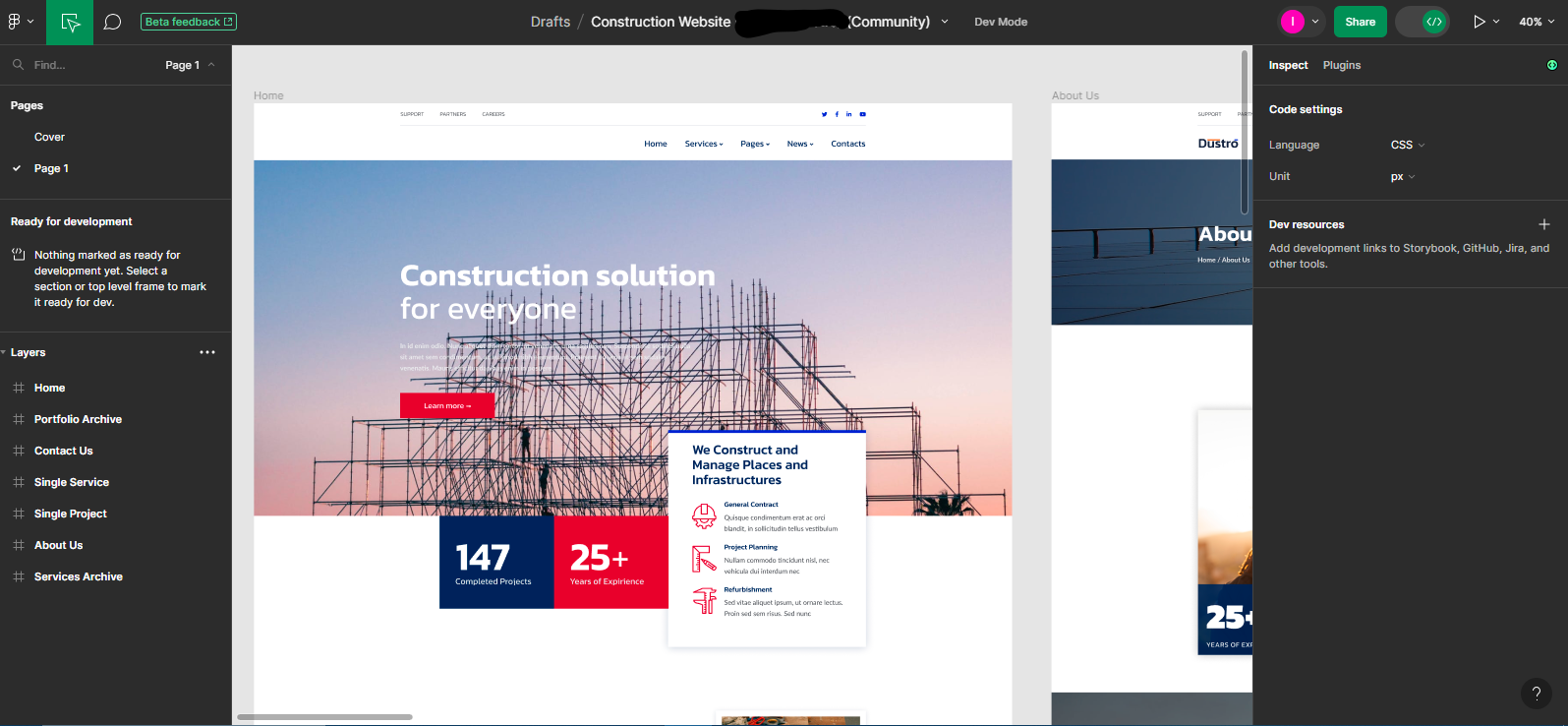Collapse the Layers section
Image resolution: width=1568 pixels, height=726 pixels.
4,352
